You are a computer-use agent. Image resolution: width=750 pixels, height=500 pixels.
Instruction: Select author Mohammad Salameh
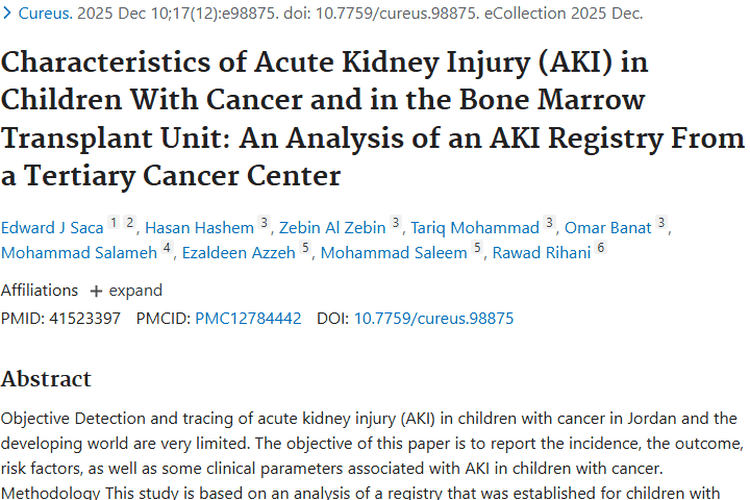click(x=79, y=253)
